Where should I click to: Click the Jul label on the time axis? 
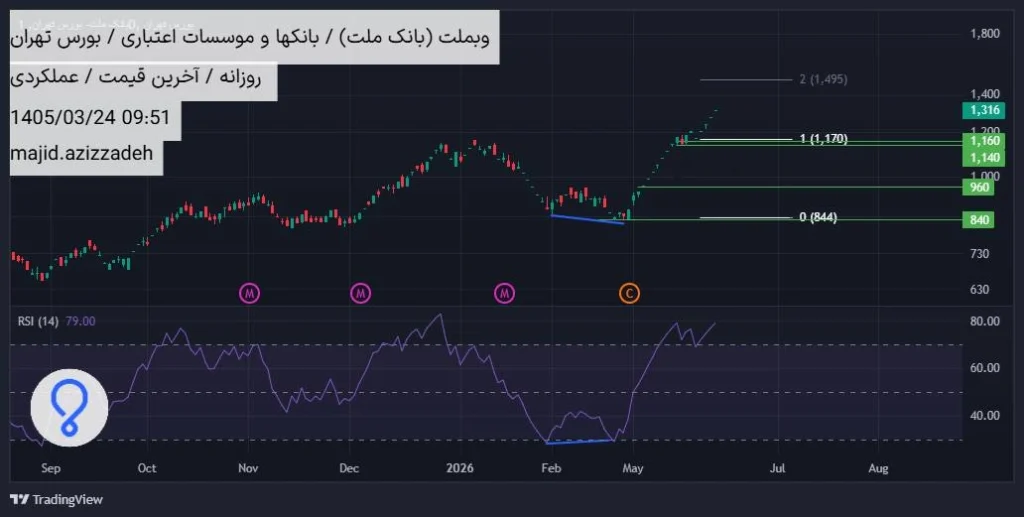pyautogui.click(x=777, y=468)
